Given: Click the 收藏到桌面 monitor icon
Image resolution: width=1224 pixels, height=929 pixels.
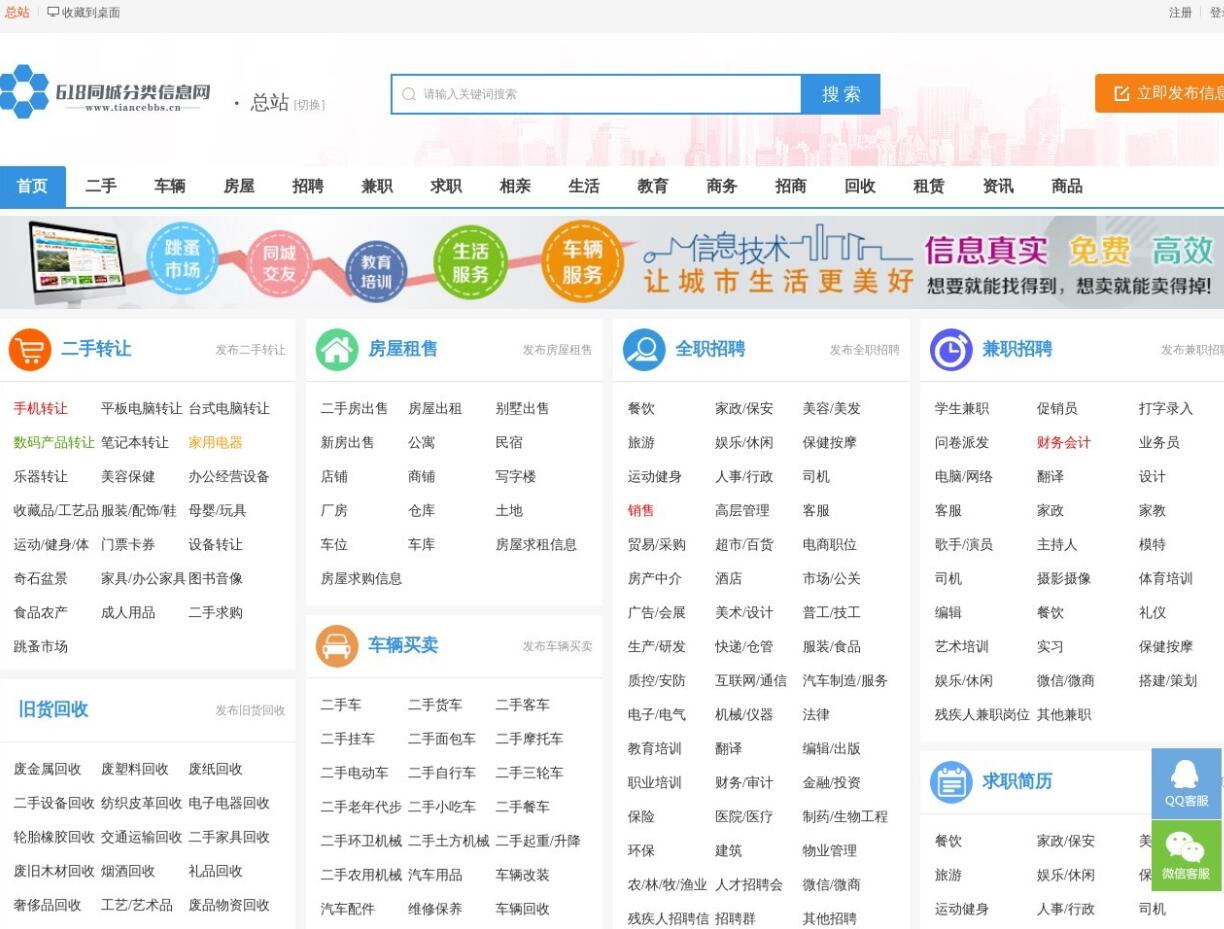Looking at the screenshot, I should tap(50, 12).
